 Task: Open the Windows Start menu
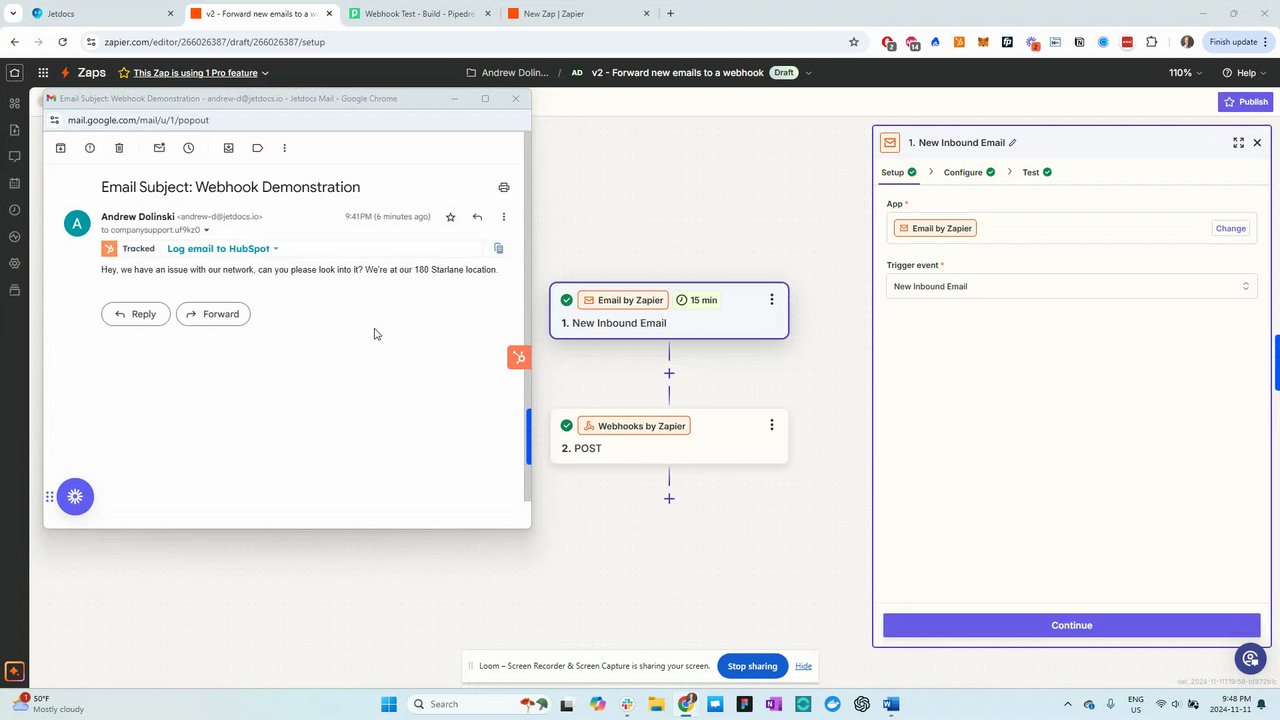click(389, 704)
